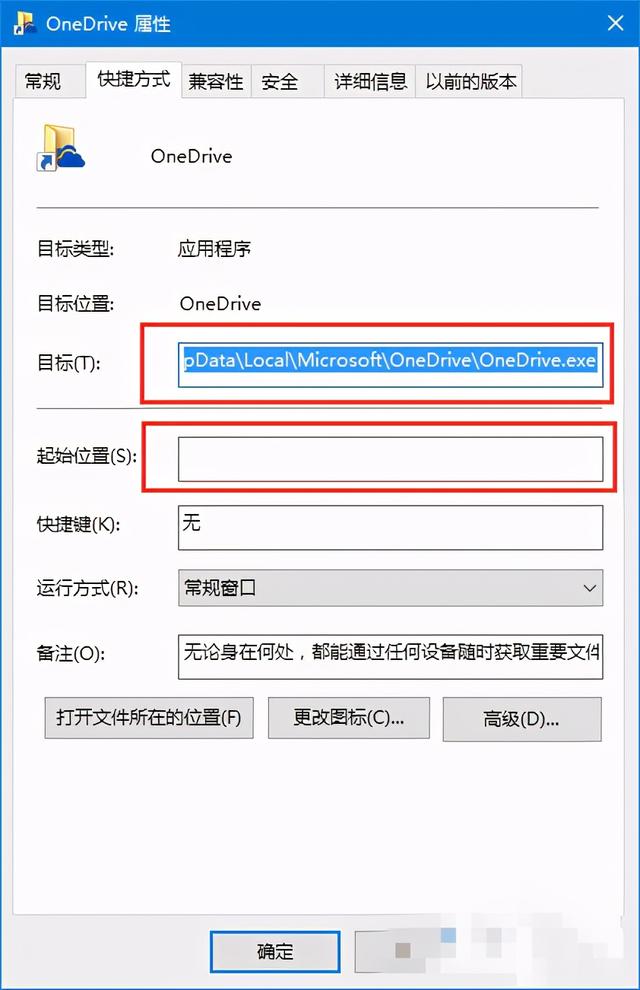The height and width of the screenshot is (990, 640).
Task: Expand the 运行方式 常规窗口 dropdown
Action: [x=390, y=588]
